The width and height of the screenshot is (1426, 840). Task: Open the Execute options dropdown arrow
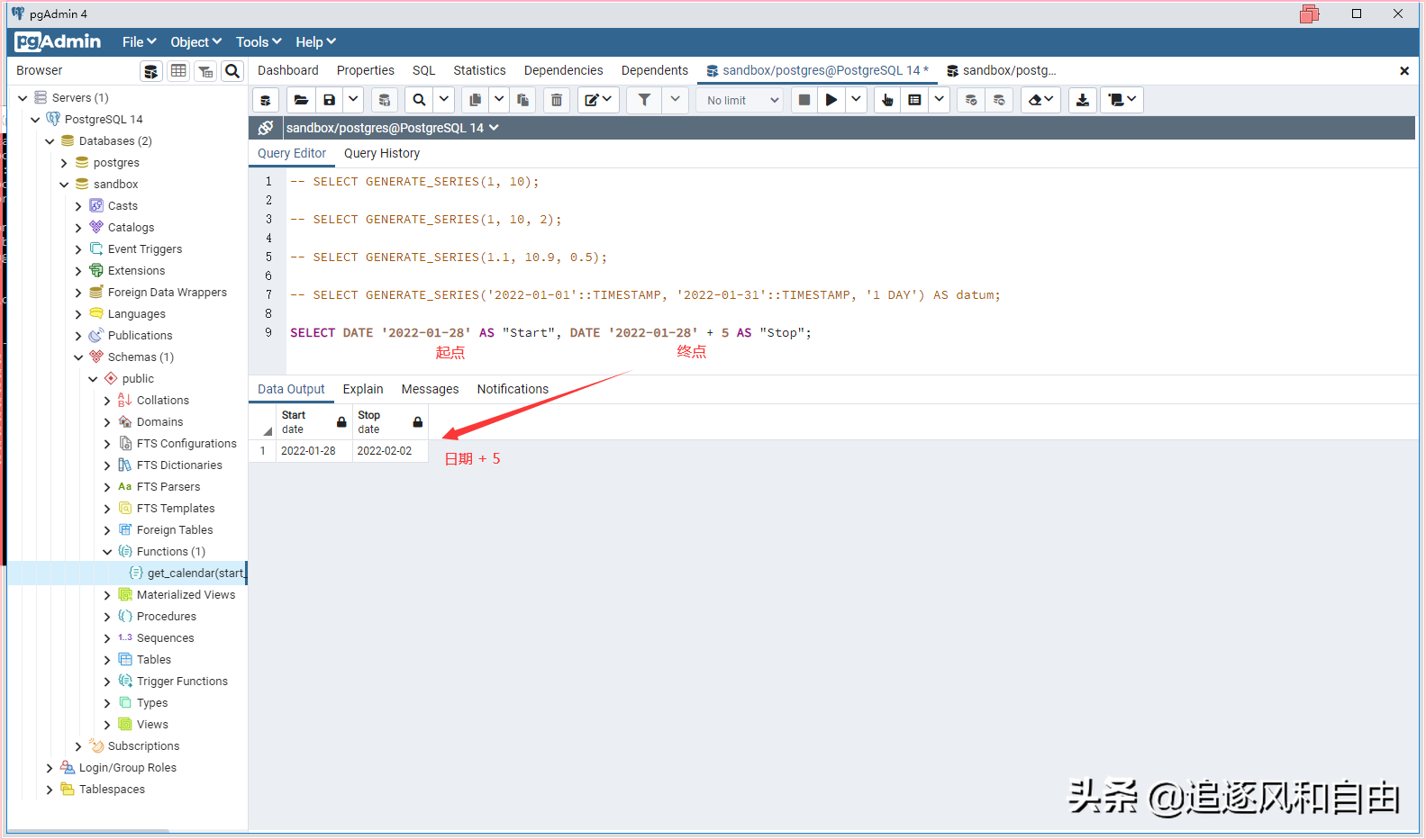point(856,100)
